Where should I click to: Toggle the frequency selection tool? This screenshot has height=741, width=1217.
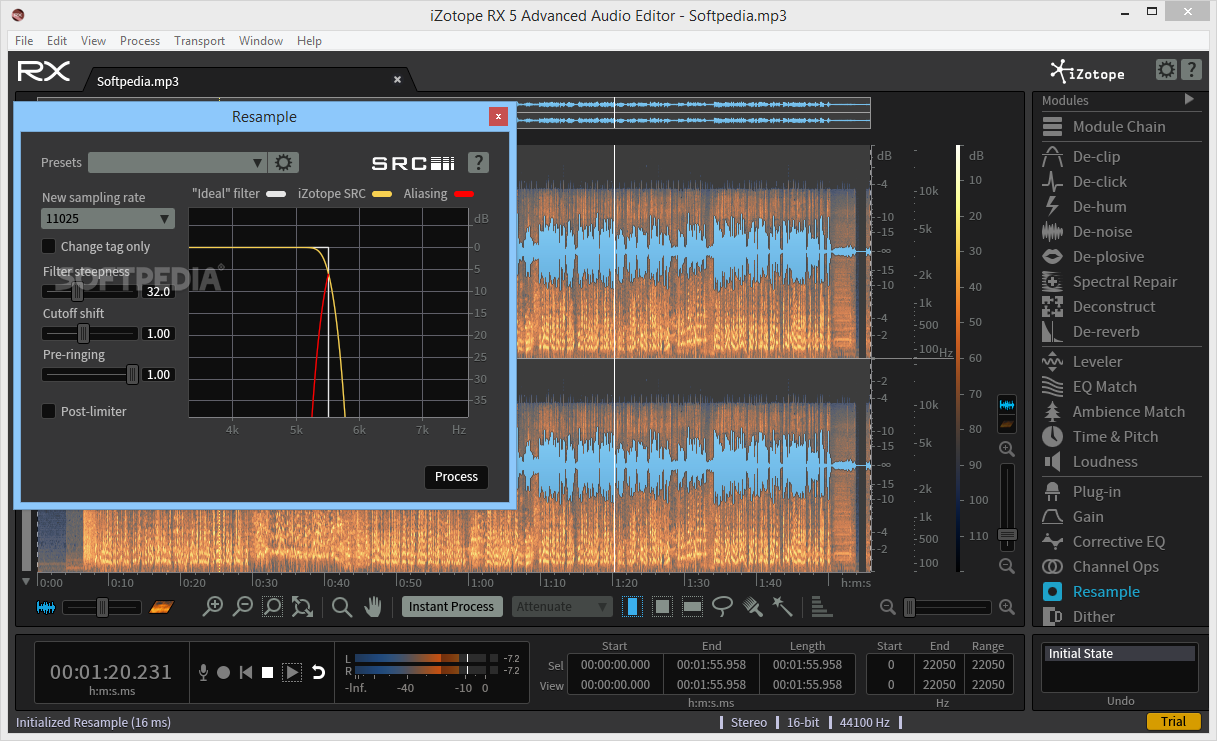(692, 606)
